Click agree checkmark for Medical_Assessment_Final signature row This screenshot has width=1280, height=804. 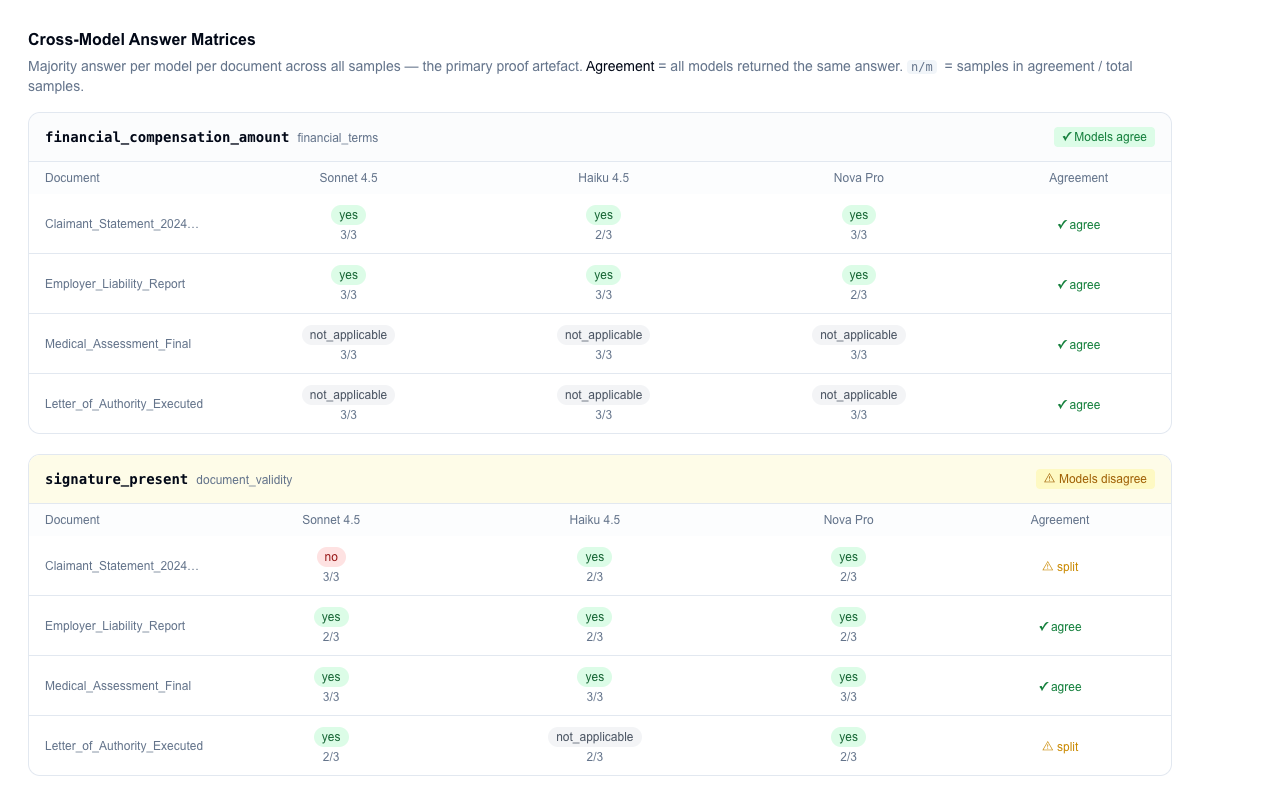pyautogui.click(x=1060, y=686)
